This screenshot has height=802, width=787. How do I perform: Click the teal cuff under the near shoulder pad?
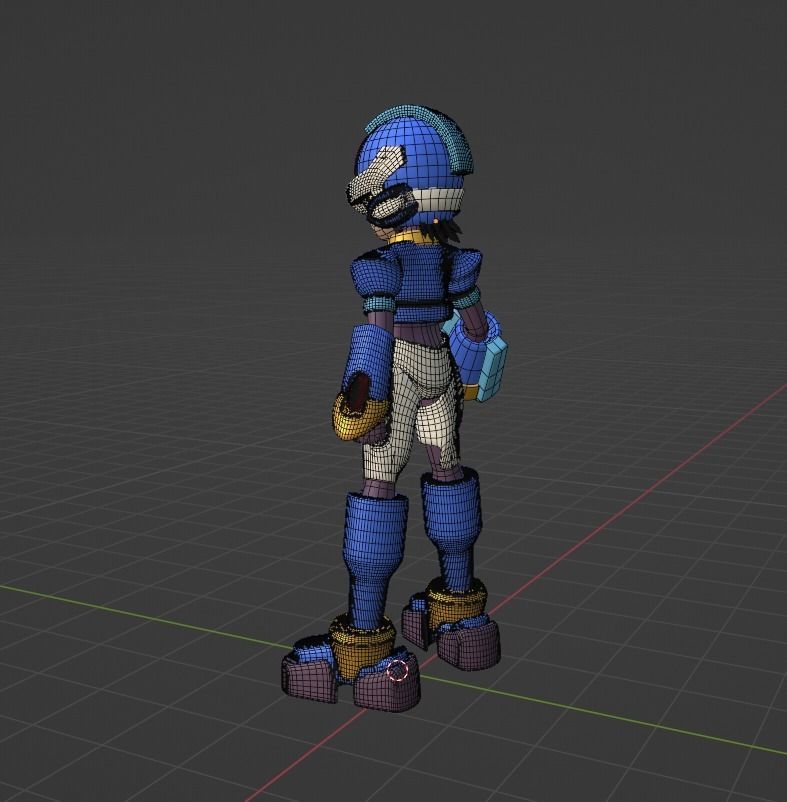(380, 305)
